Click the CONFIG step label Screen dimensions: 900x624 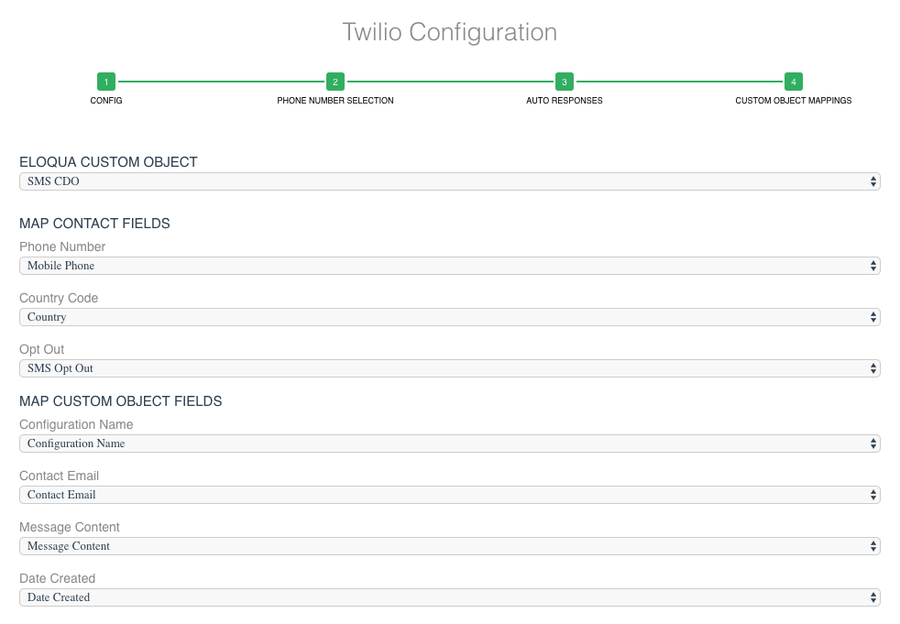coord(106,100)
